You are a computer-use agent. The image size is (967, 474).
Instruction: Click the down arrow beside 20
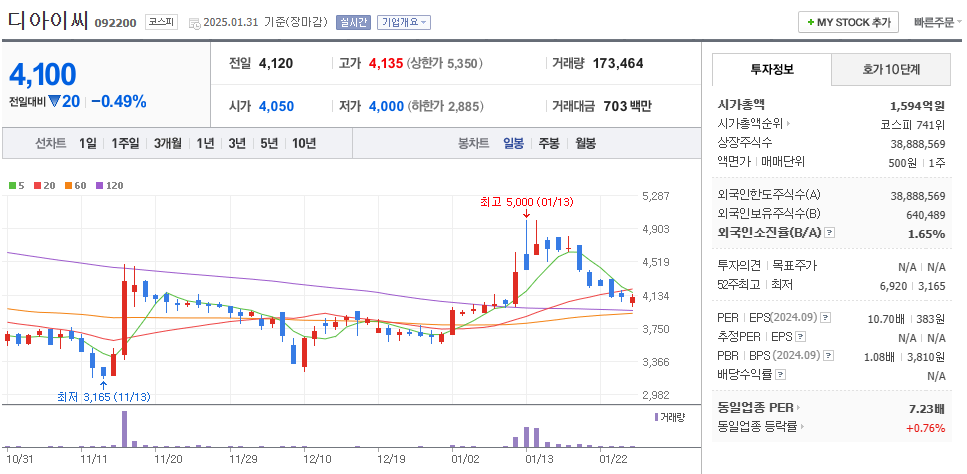point(54,102)
